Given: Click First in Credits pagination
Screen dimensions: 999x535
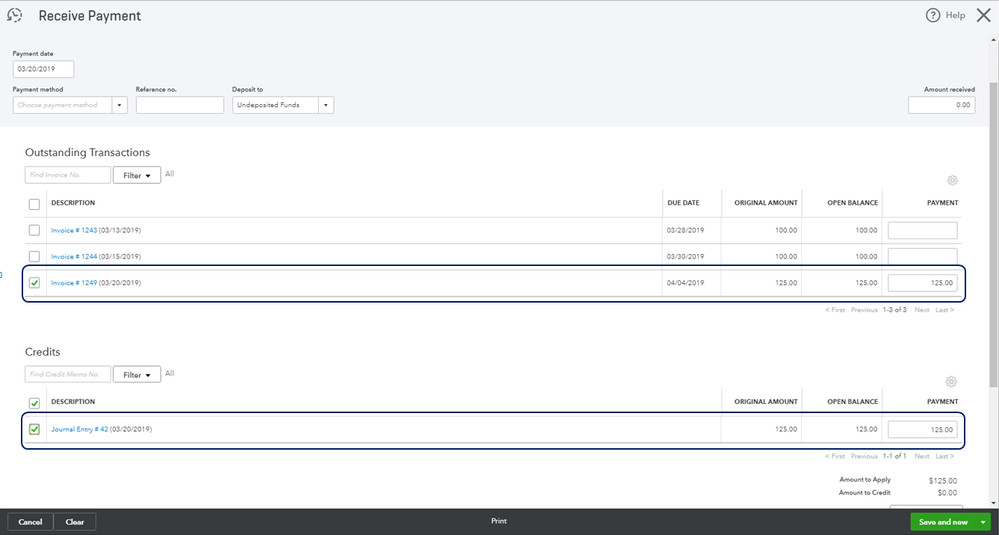Looking at the screenshot, I should coord(835,456).
